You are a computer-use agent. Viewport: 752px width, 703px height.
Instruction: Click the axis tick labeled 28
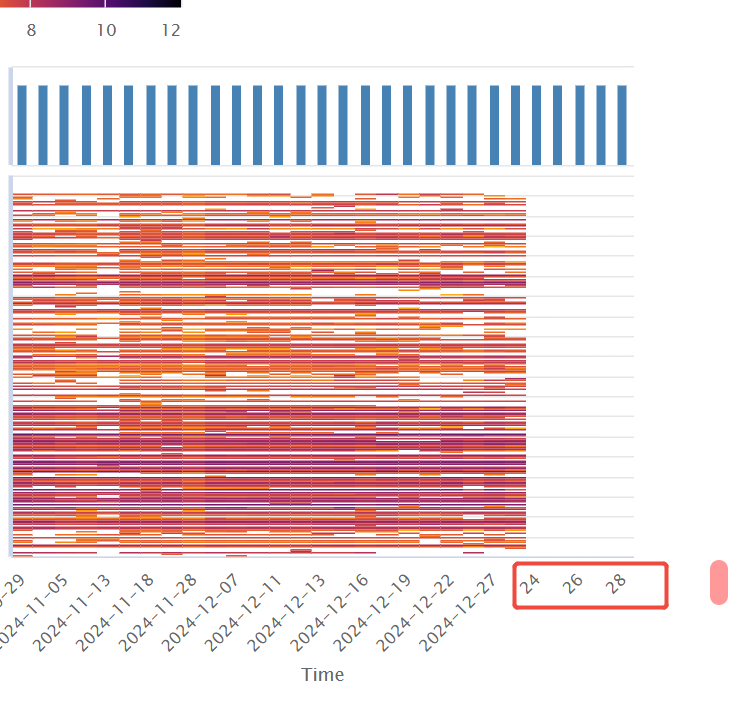tap(616, 584)
